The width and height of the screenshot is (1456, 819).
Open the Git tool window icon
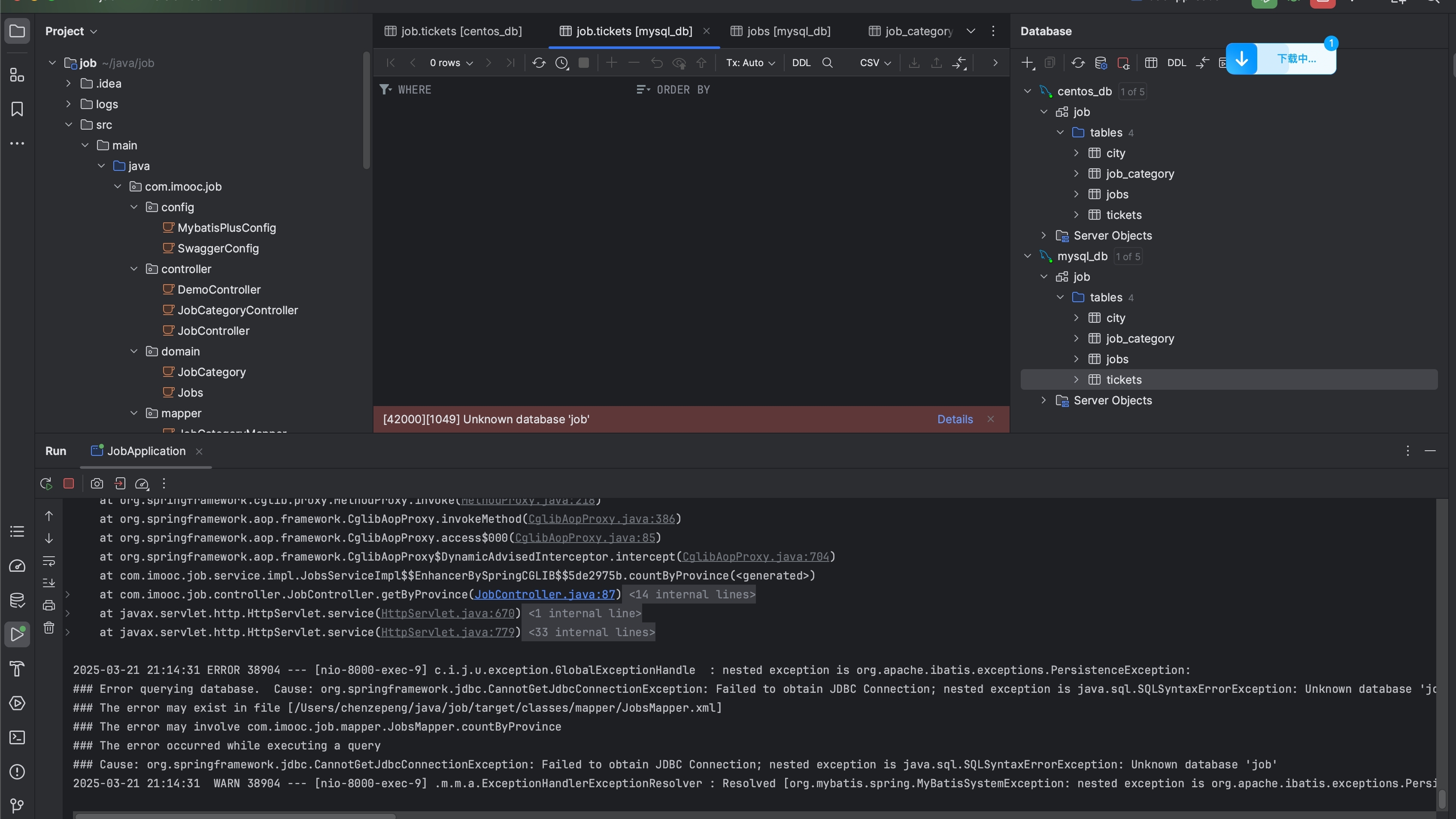[17, 805]
